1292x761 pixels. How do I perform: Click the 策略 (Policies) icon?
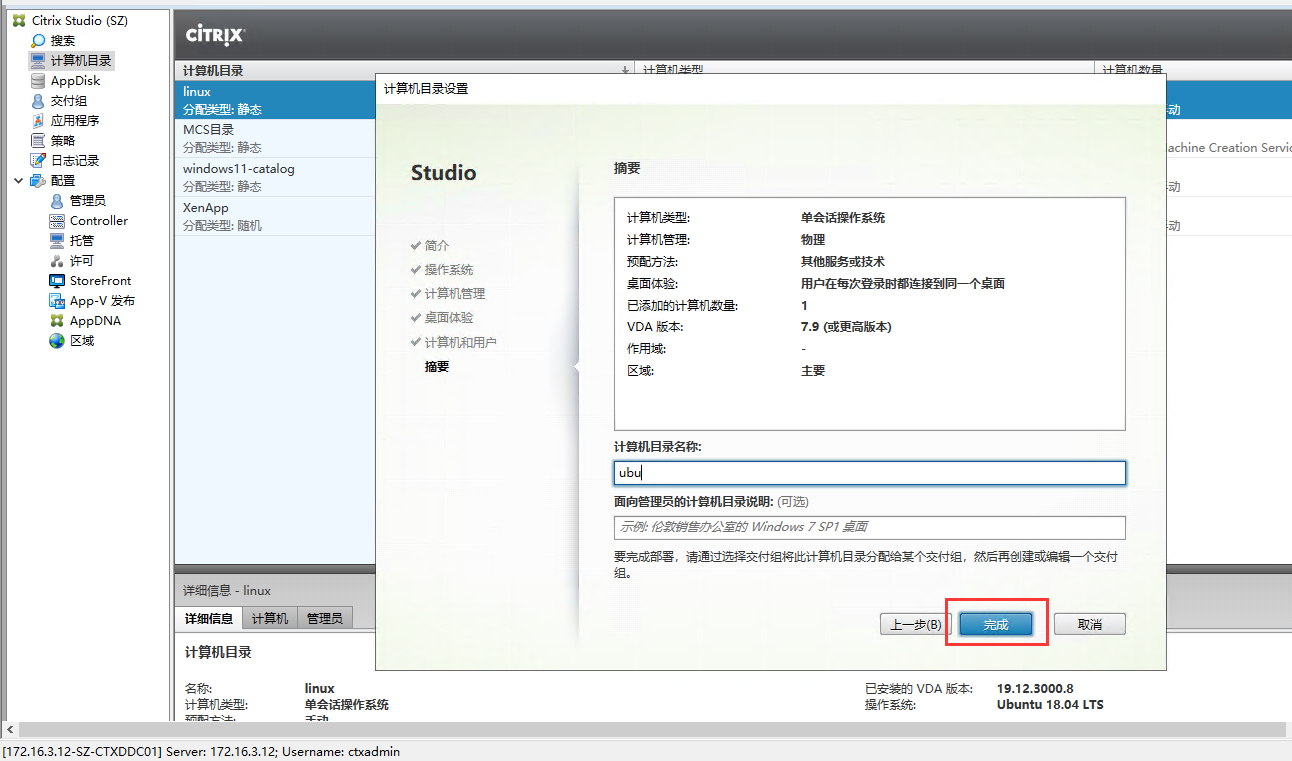tap(36, 140)
